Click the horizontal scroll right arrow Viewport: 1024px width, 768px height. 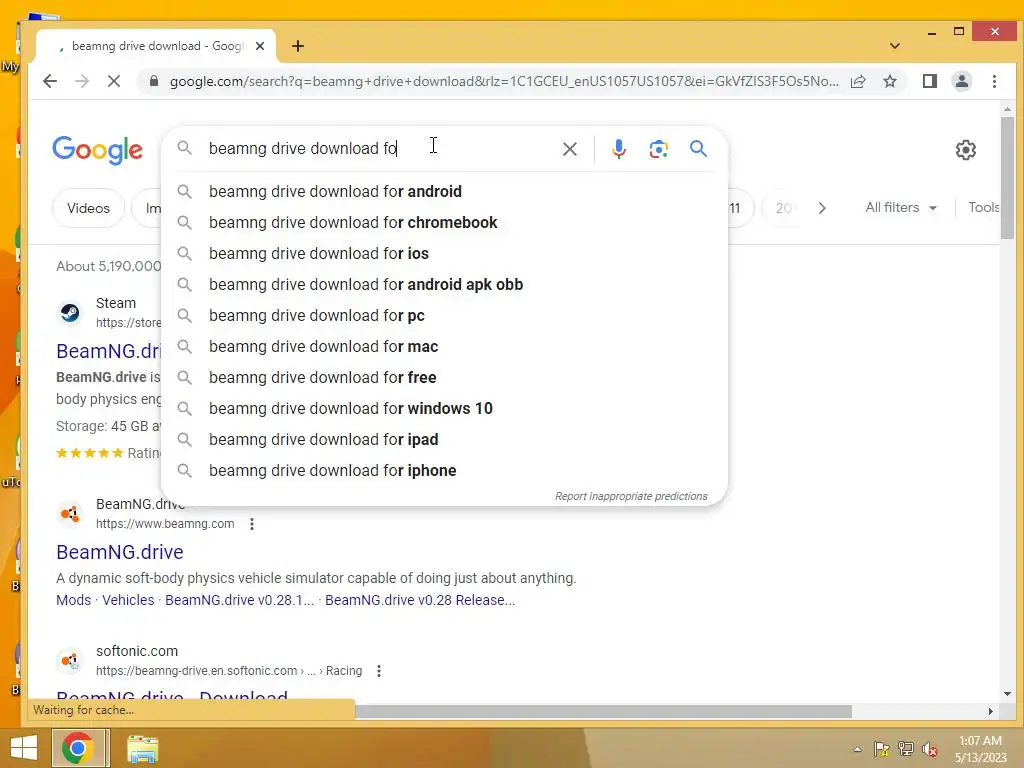pos(991,711)
